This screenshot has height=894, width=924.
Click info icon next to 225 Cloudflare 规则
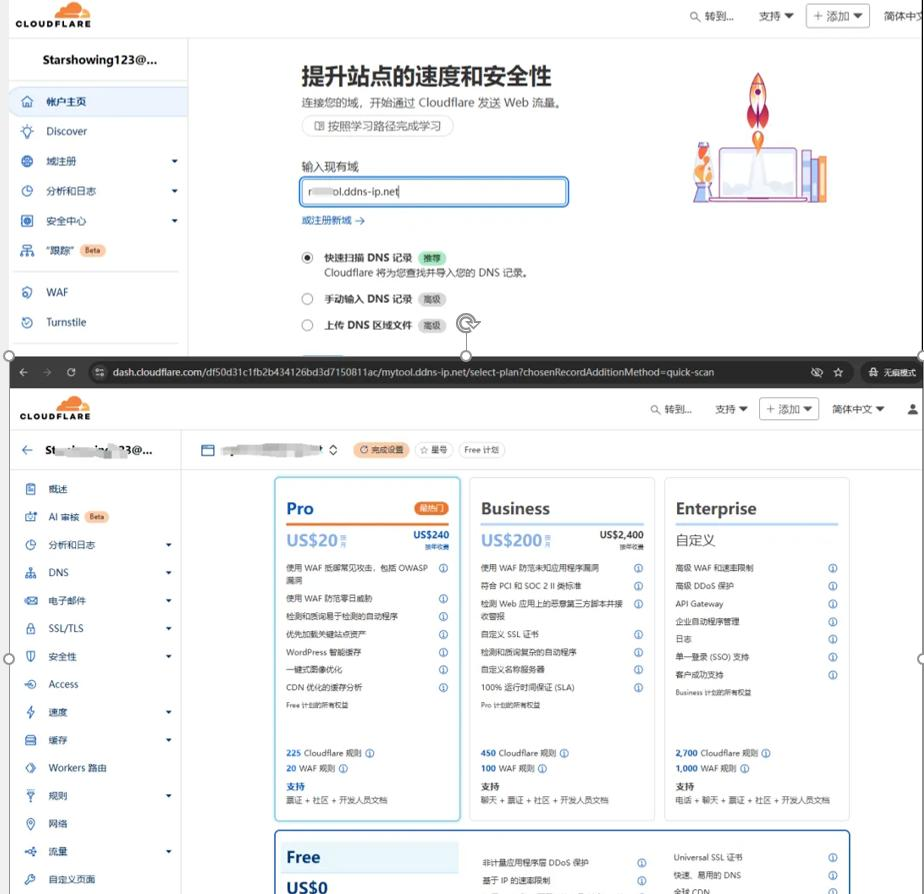coord(370,753)
